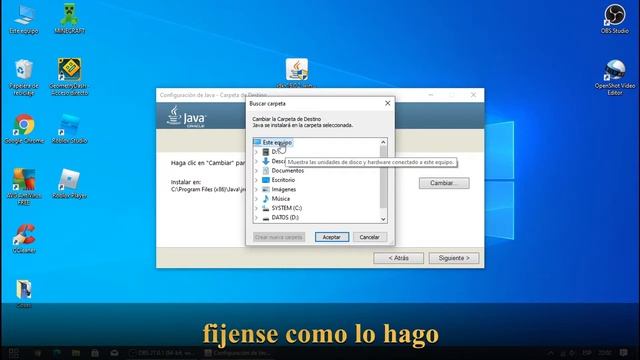Select the Documentos folder label
This screenshot has width=640, height=360.
pyautogui.click(x=288, y=171)
